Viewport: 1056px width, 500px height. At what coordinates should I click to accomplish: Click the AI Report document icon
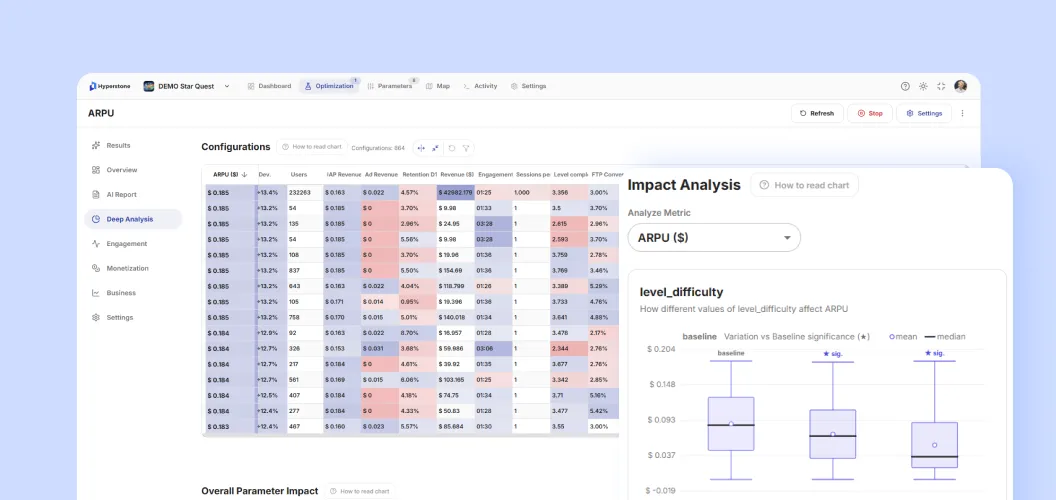point(96,195)
